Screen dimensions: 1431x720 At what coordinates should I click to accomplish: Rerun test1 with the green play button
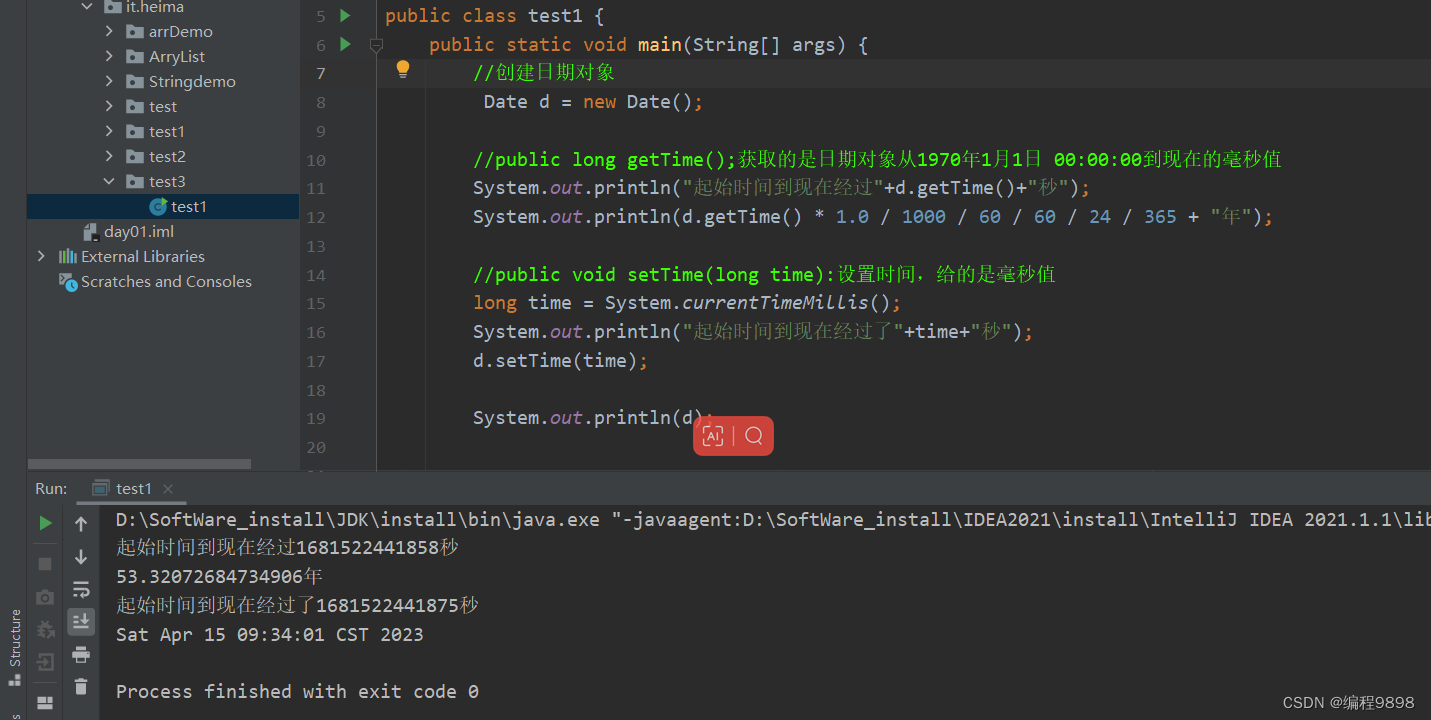tap(44, 522)
